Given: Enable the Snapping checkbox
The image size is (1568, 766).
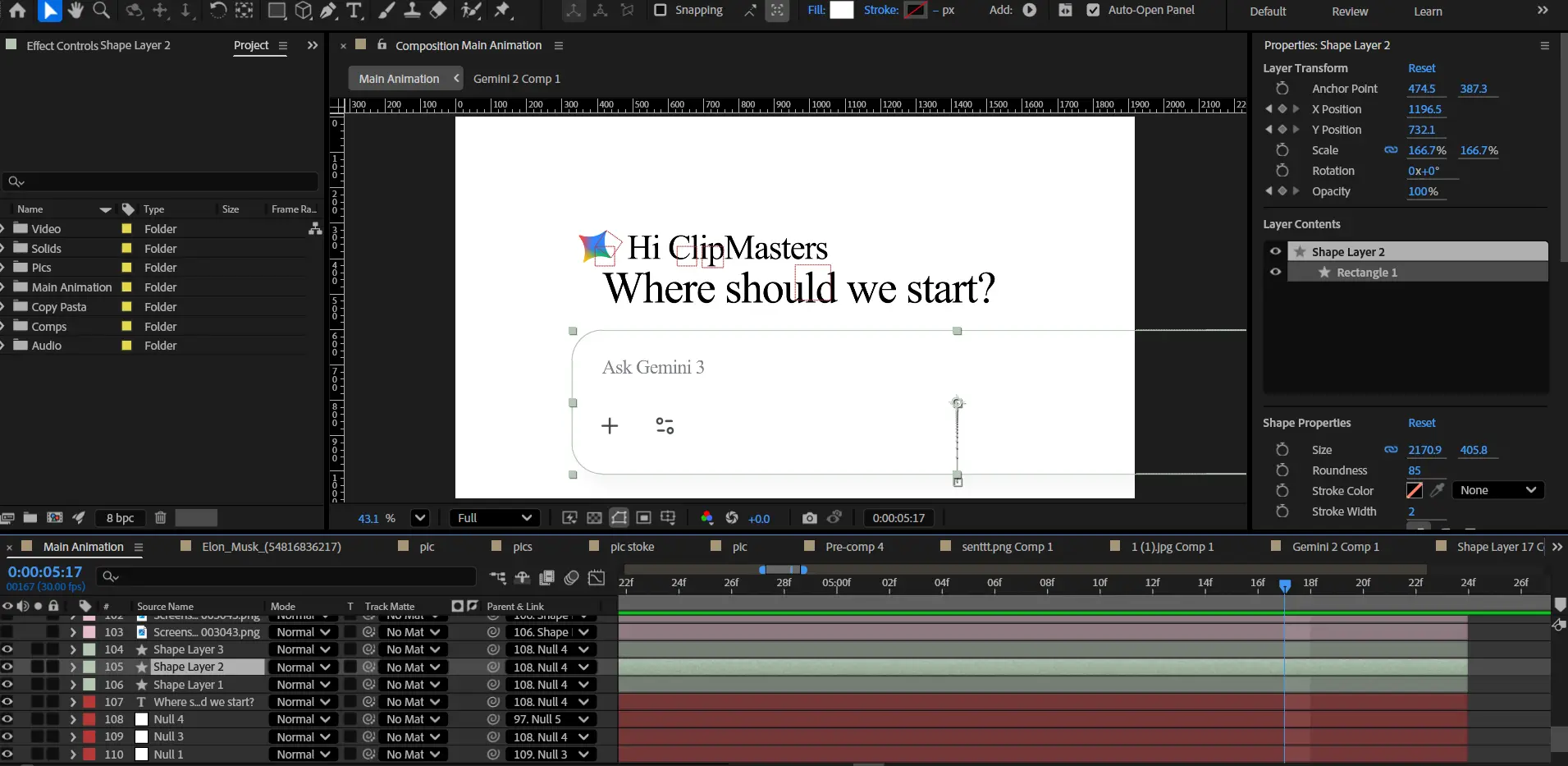Looking at the screenshot, I should pos(661,11).
